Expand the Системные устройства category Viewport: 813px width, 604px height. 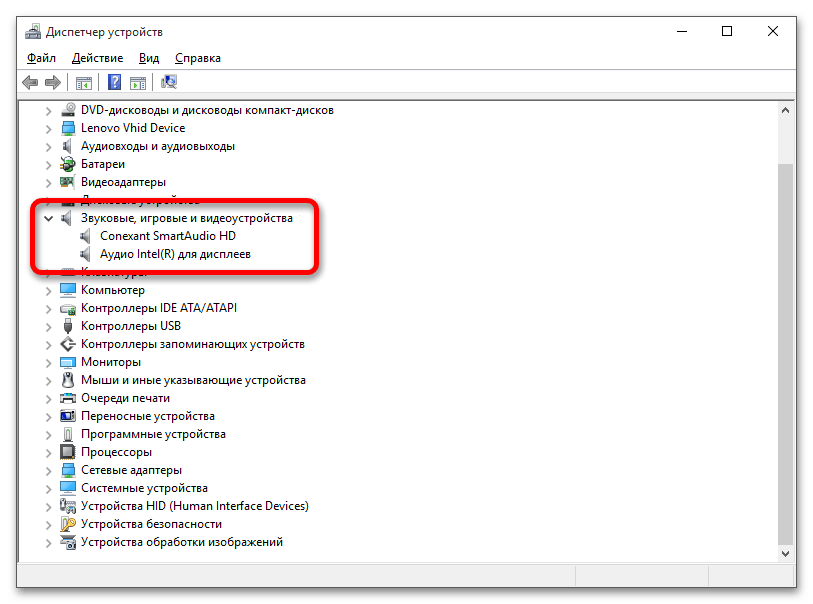pos(48,489)
